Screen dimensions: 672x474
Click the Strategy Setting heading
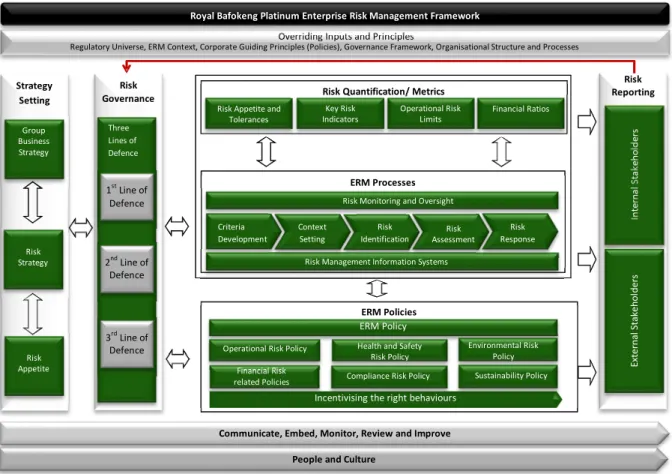click(x=34, y=93)
